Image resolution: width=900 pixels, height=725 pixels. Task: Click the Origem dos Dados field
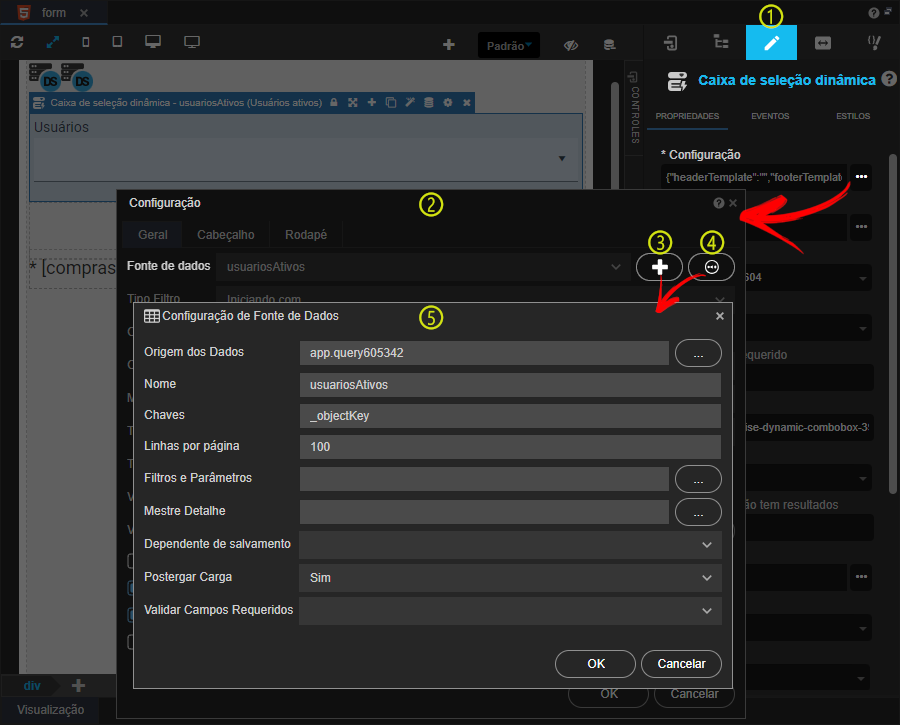tap(484, 352)
